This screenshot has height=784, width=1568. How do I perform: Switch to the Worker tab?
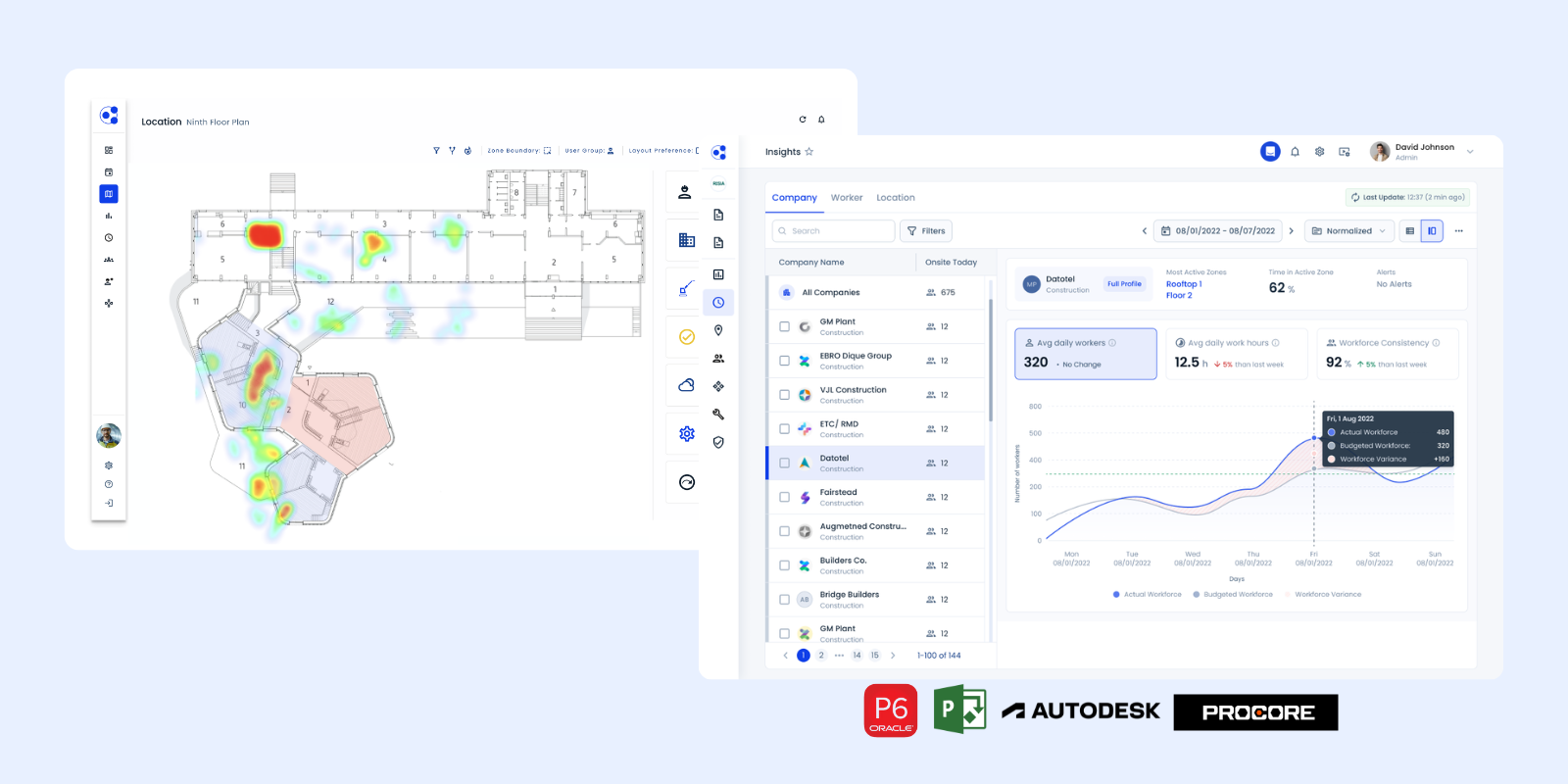point(847,198)
